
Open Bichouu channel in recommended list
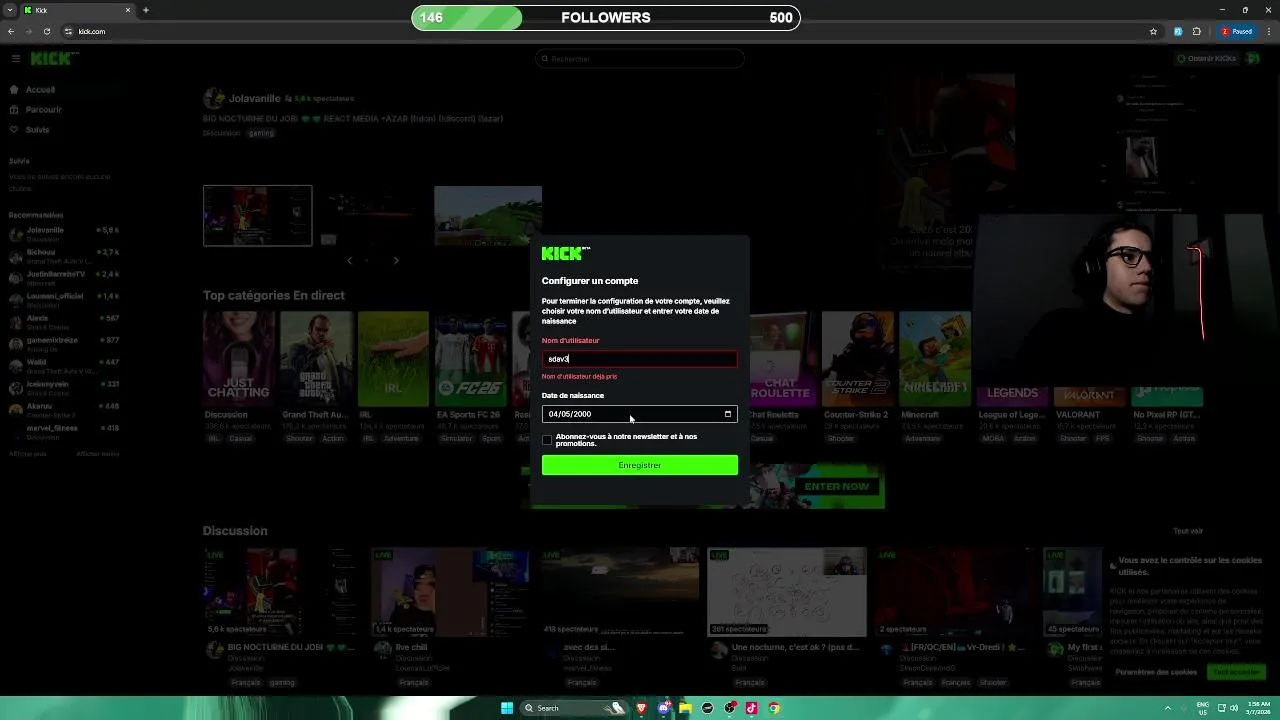click(63, 256)
